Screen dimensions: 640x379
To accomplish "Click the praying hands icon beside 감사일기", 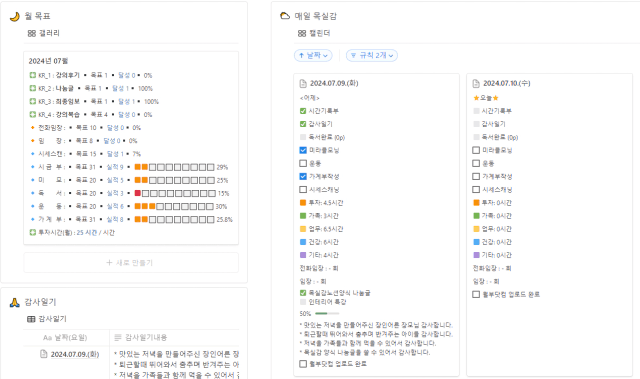I will [x=15, y=302].
